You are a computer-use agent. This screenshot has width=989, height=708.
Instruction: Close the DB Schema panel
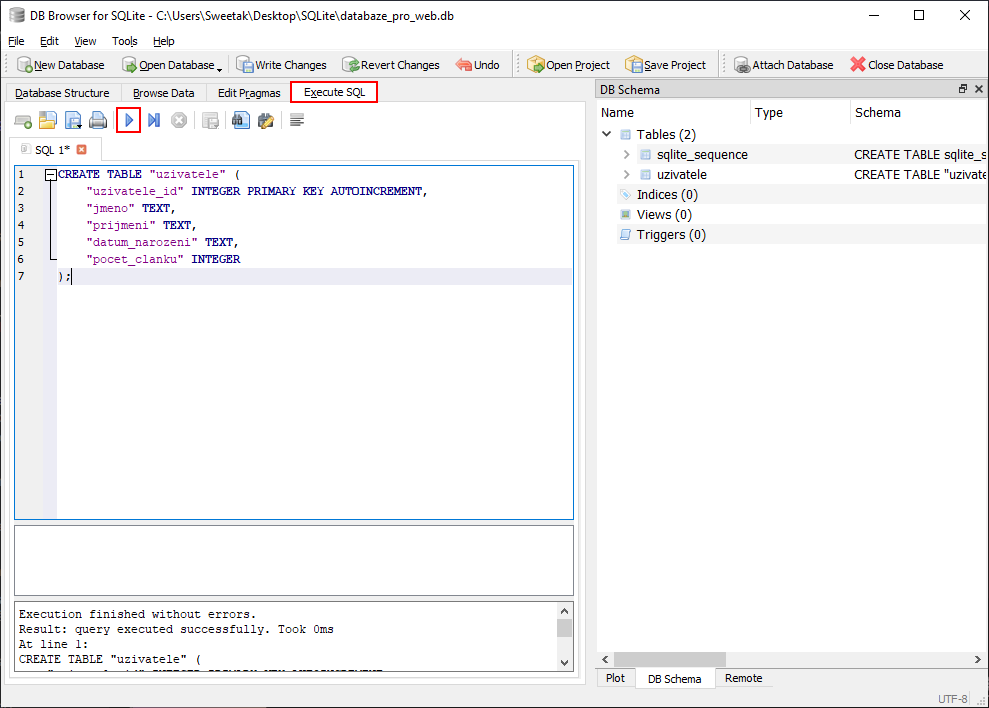978,89
